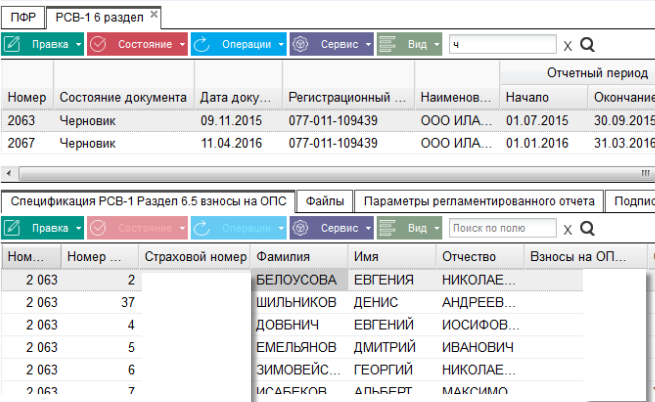Sort by Страховой номер column header

195,257
